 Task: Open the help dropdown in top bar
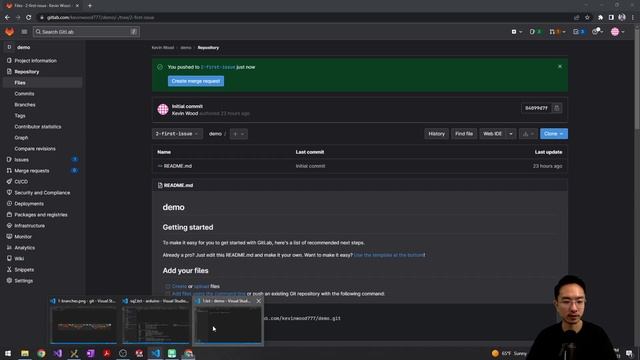click(x=598, y=31)
